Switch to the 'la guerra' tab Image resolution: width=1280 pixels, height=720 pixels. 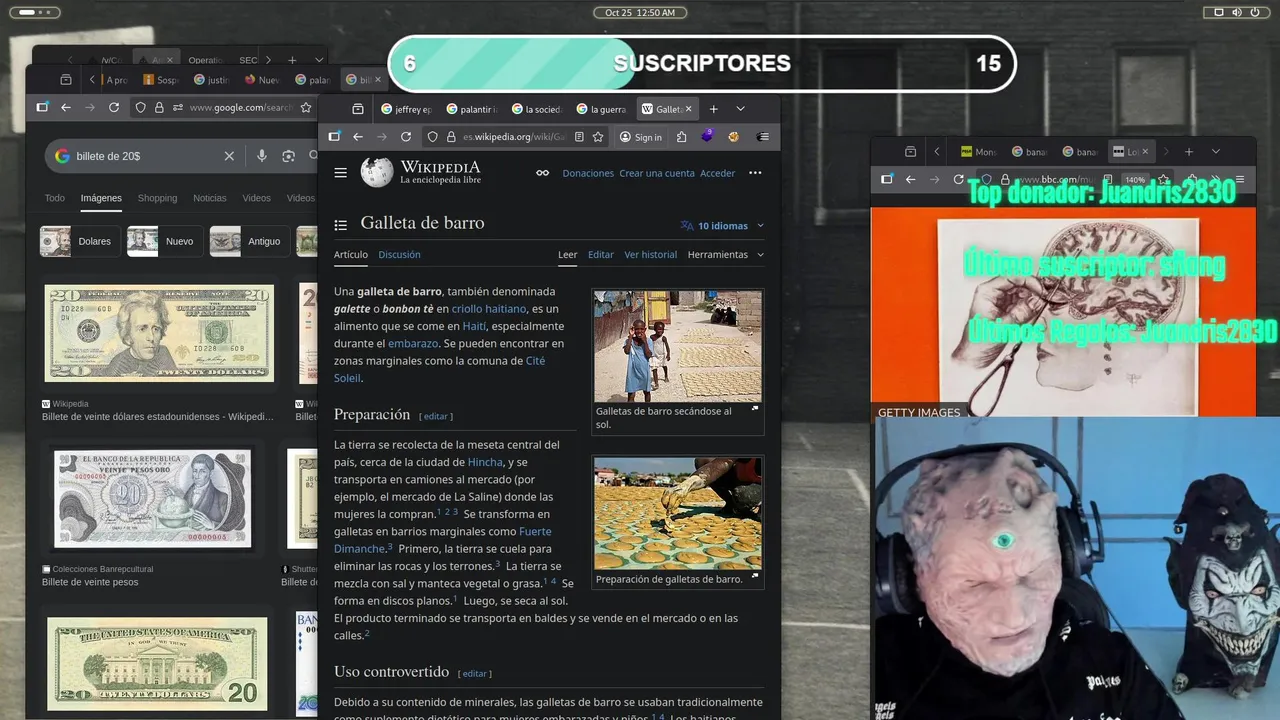pyautogui.click(x=601, y=109)
